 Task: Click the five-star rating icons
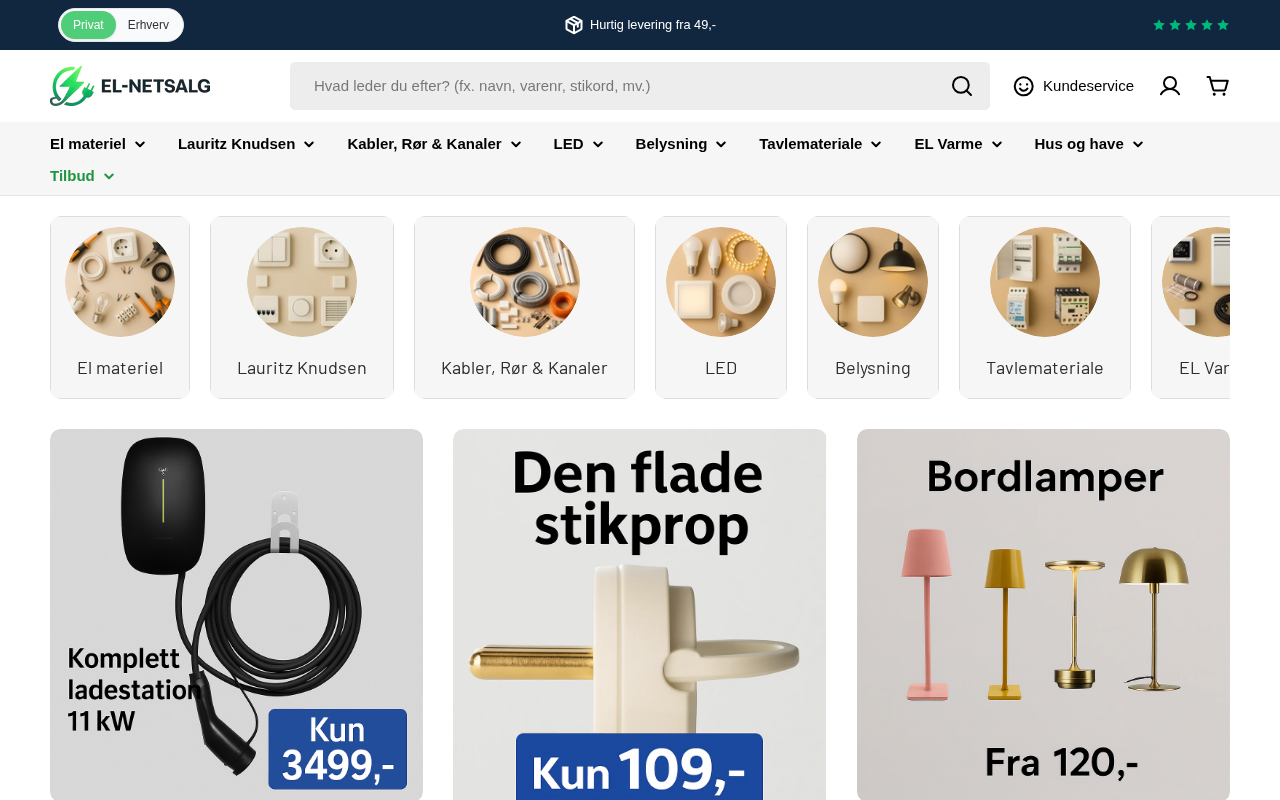point(1191,25)
